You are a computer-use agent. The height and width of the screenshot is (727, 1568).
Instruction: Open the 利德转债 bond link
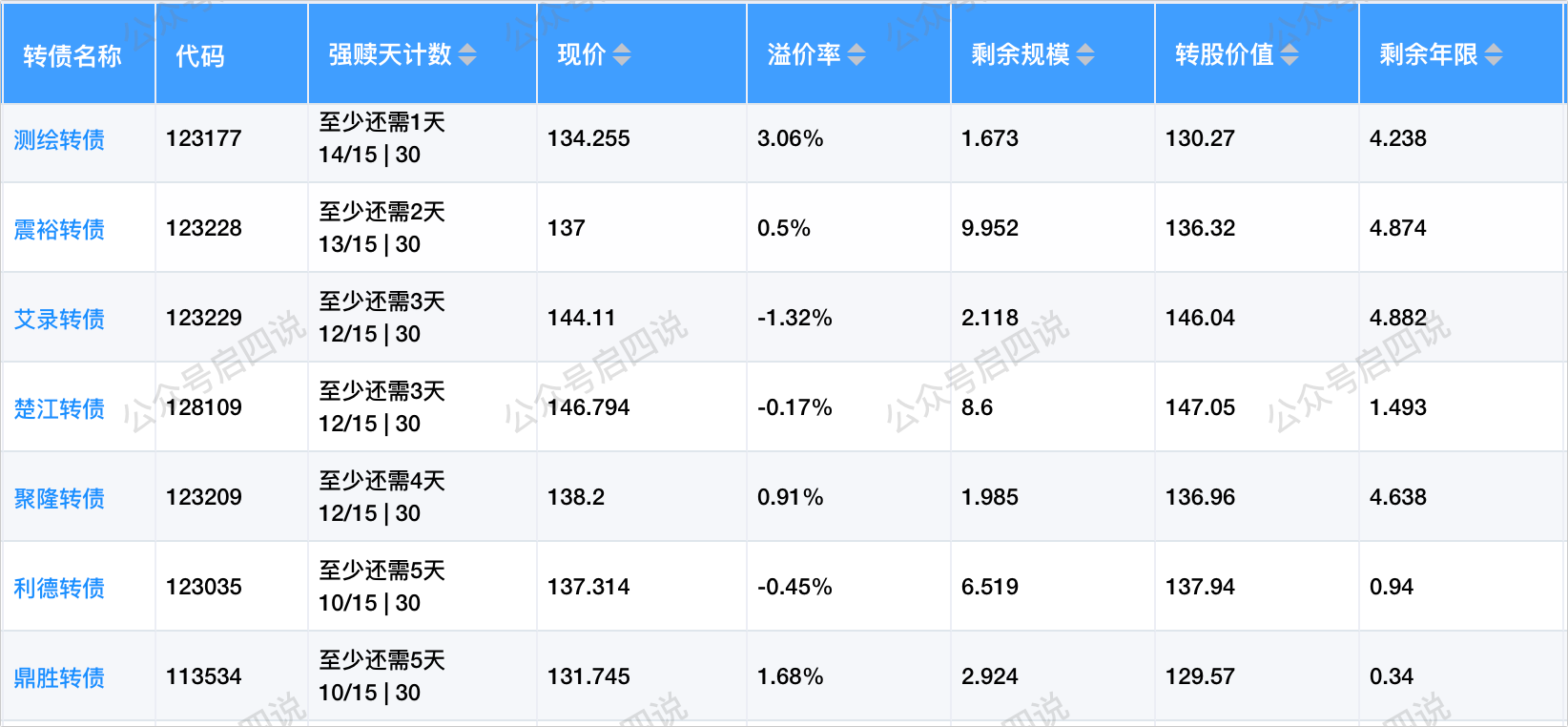click(59, 589)
